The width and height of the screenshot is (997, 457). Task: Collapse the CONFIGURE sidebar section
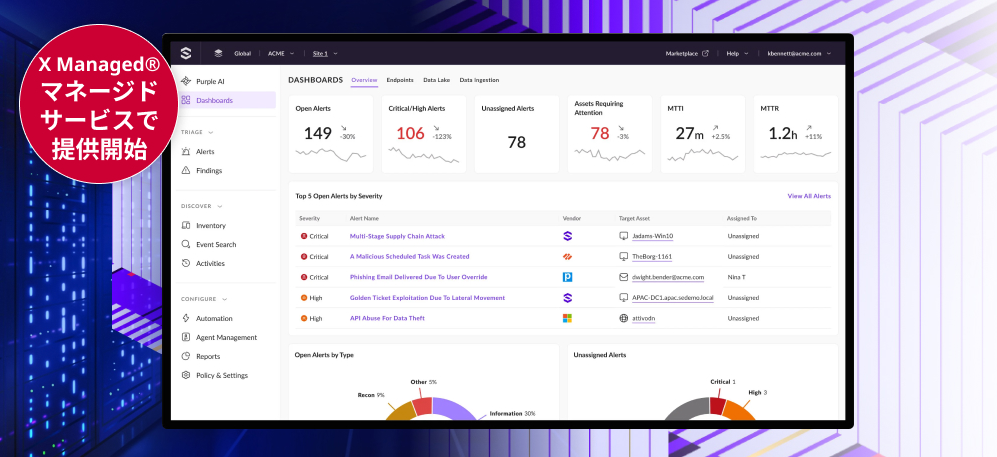point(204,299)
